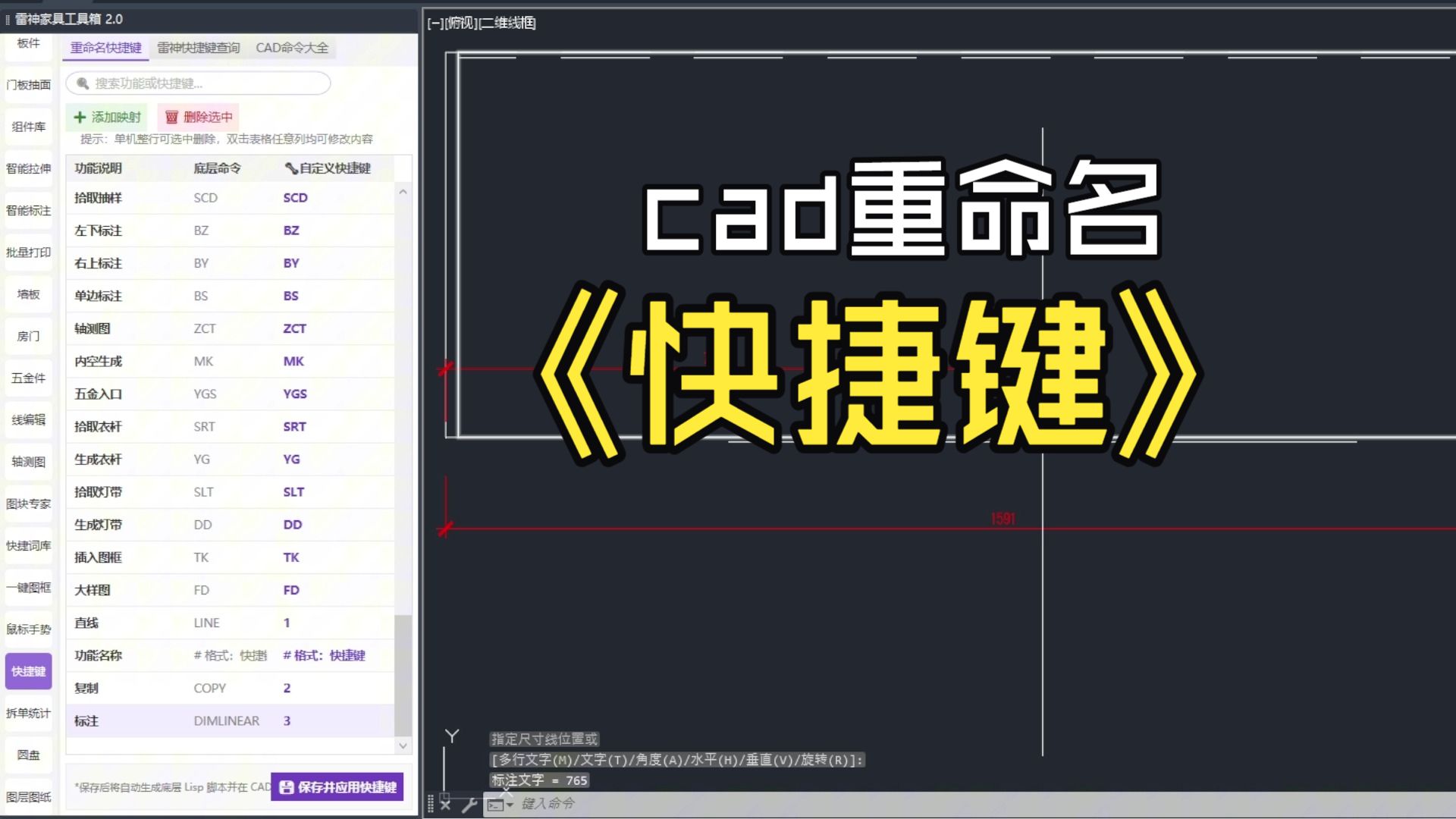
Task: Open 图层图纸 in the sidebar
Action: [29, 797]
